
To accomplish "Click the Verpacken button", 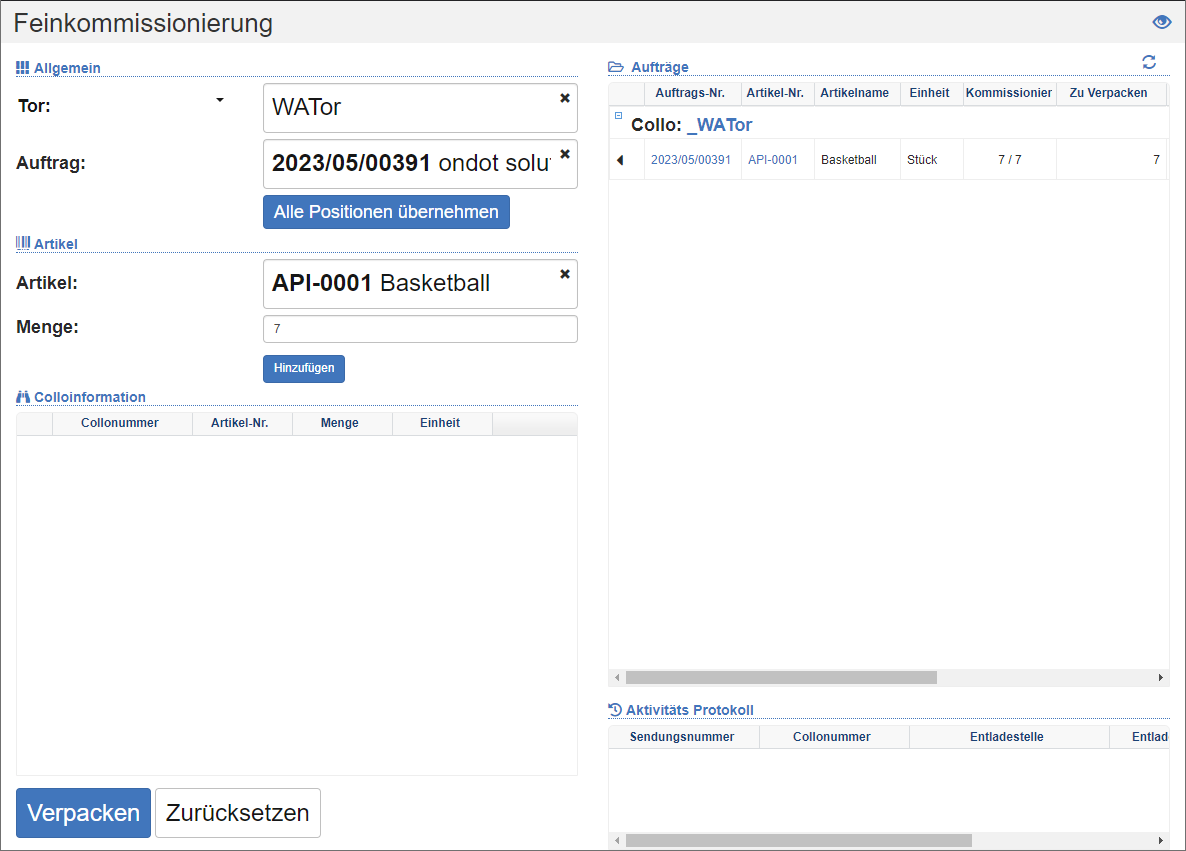I will click(x=83, y=813).
